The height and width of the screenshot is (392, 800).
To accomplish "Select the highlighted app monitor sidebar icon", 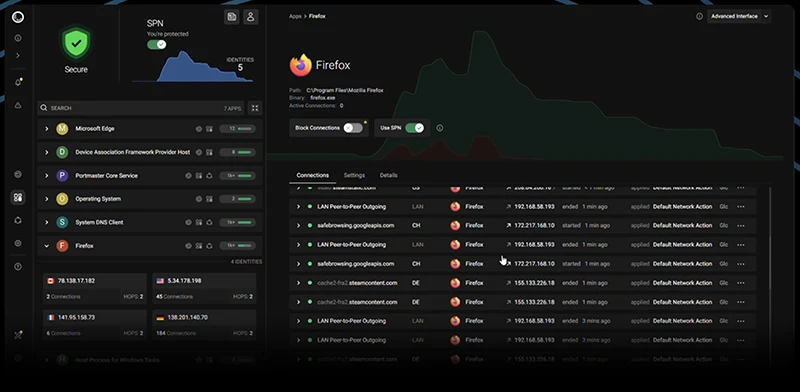I will tap(18, 198).
